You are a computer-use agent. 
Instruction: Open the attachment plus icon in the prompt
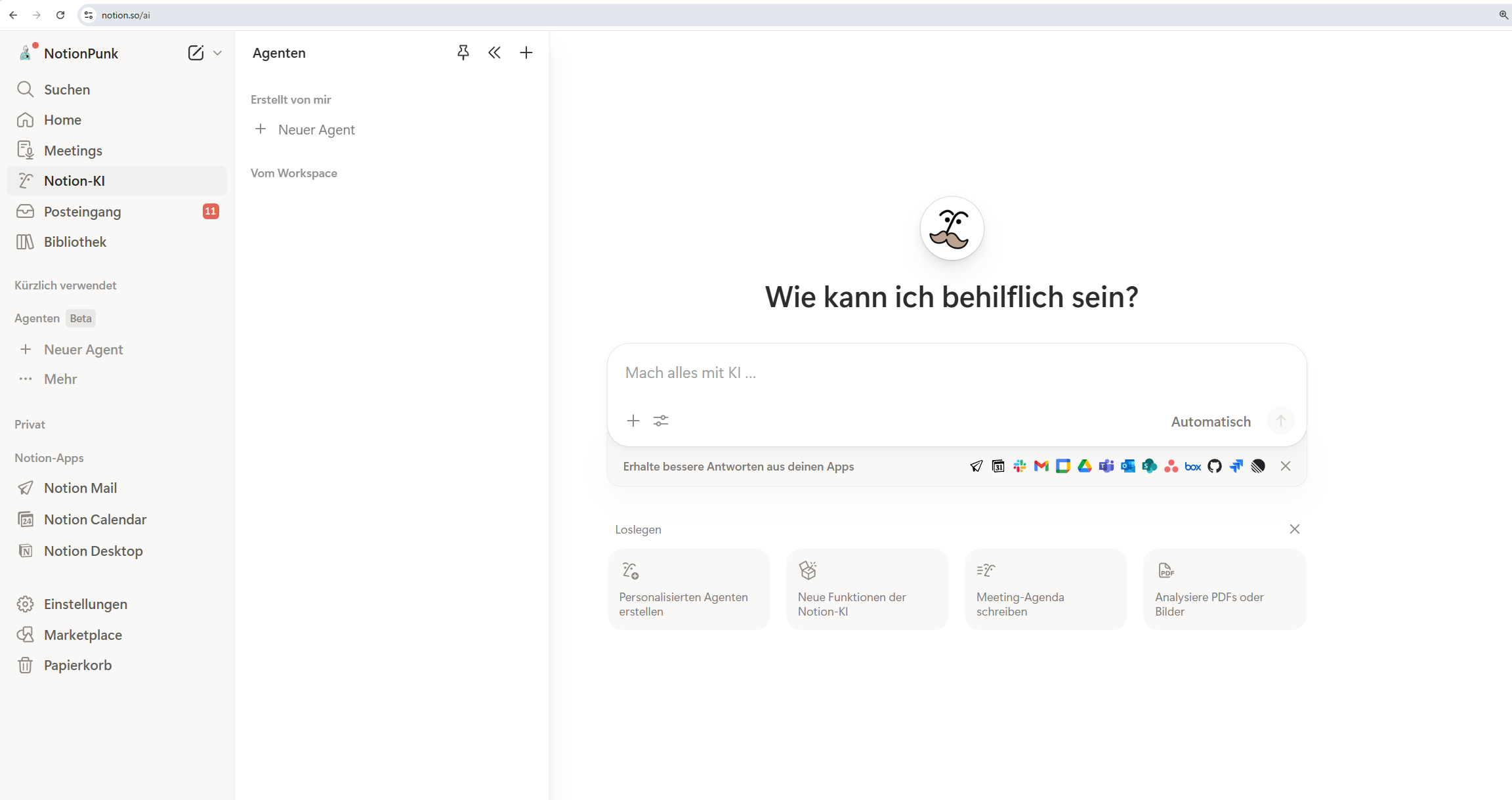pyautogui.click(x=633, y=421)
